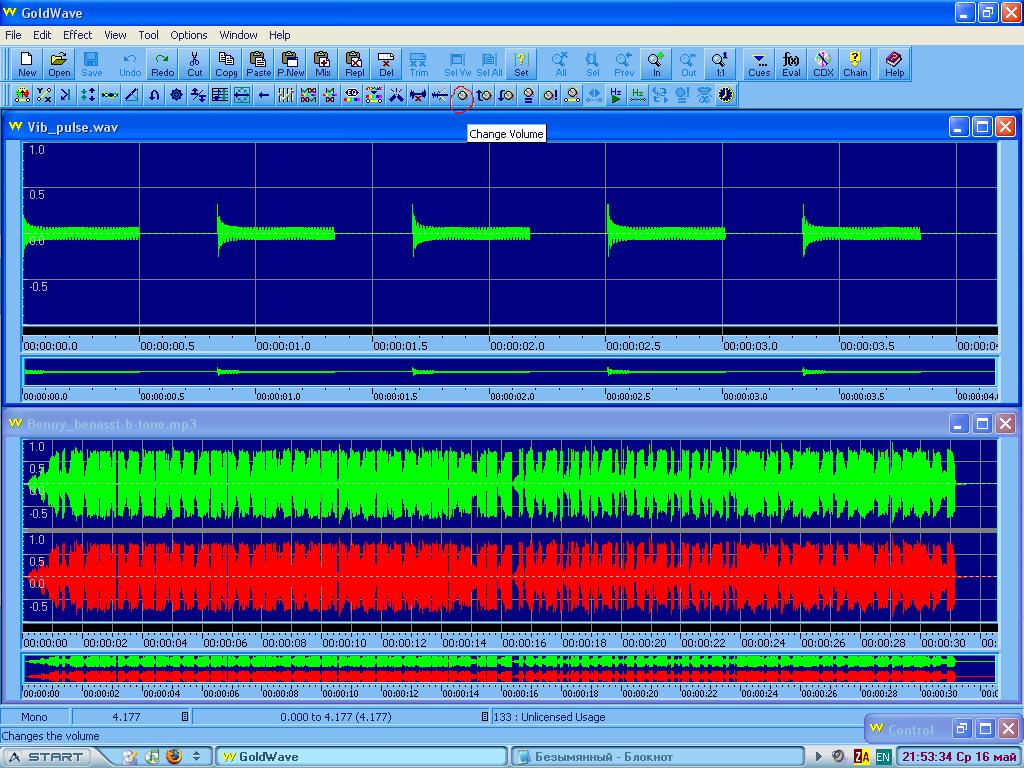1024x768 pixels.
Task: Launch the CDX audio extraction tool
Action: 823,64
